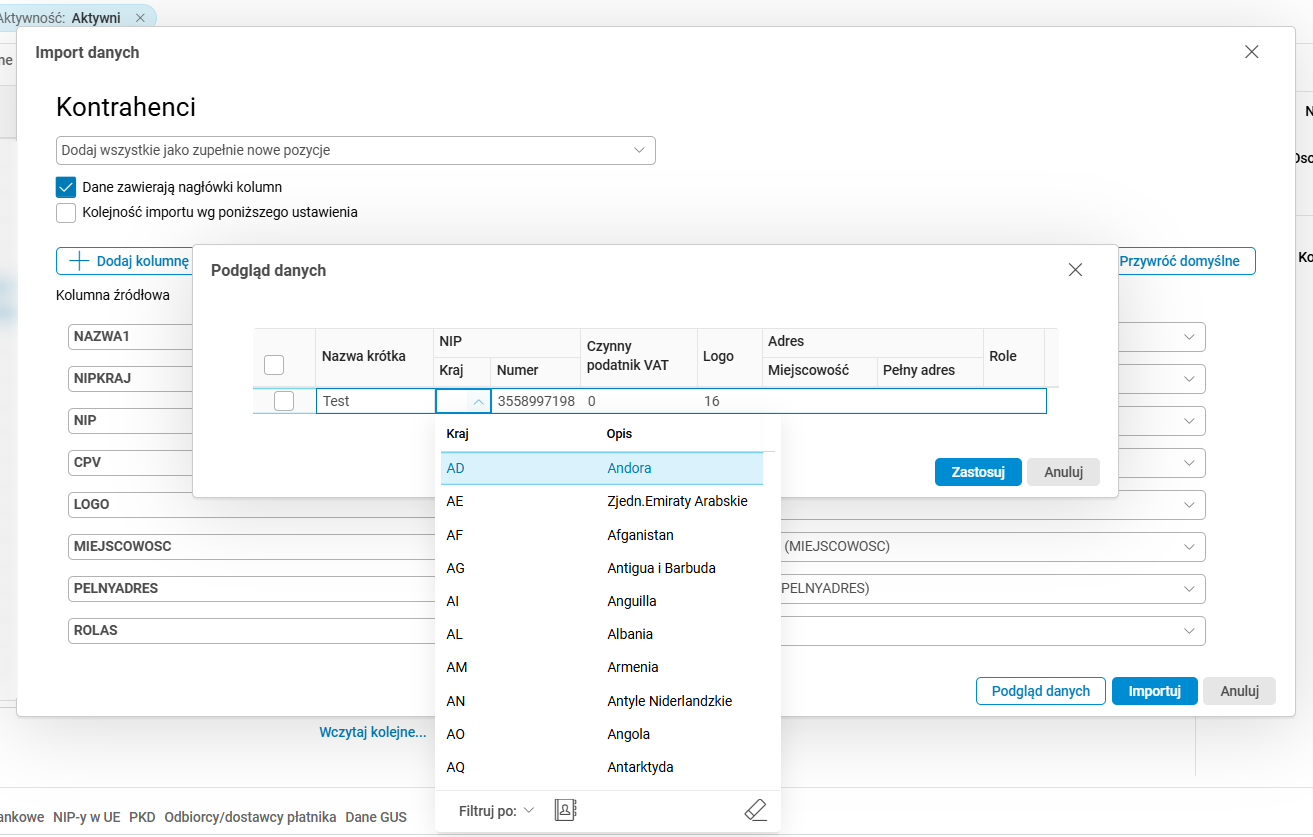Click the Logo cell showing 16
Screen dimensions: 1313x837
click(x=729, y=401)
